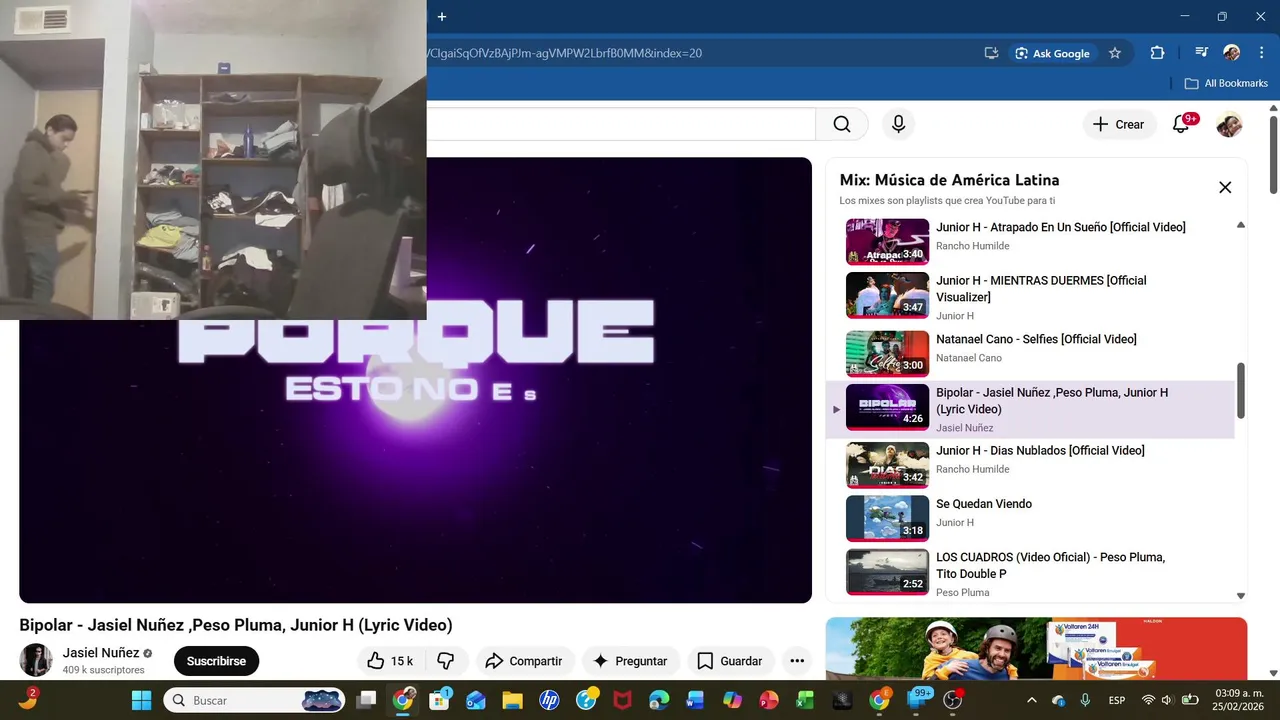
Task: Click the Bipolar video title text
Action: (236, 625)
